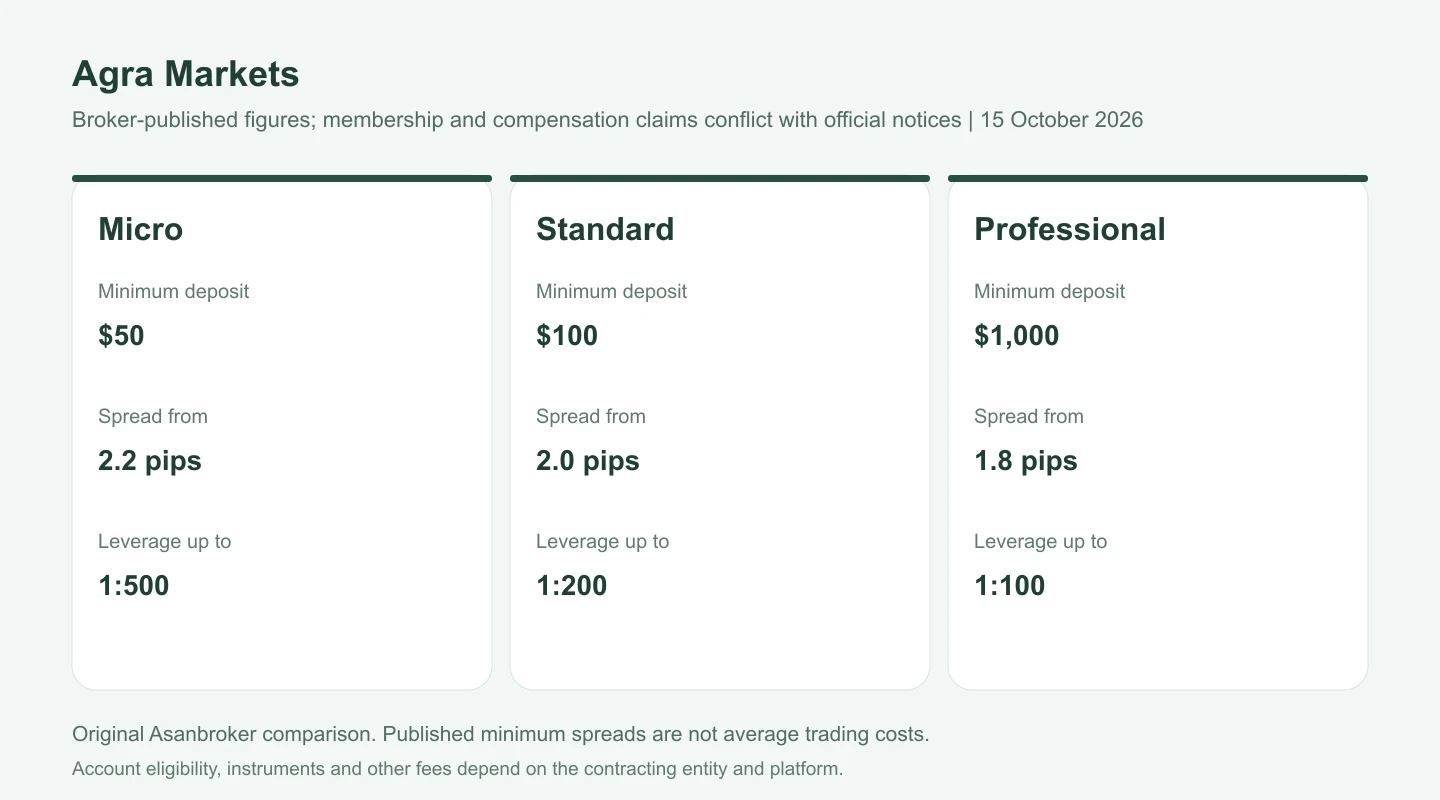Select the "$1,000" minimum deposit value
The image size is (1440, 800).
pos(1017,335)
